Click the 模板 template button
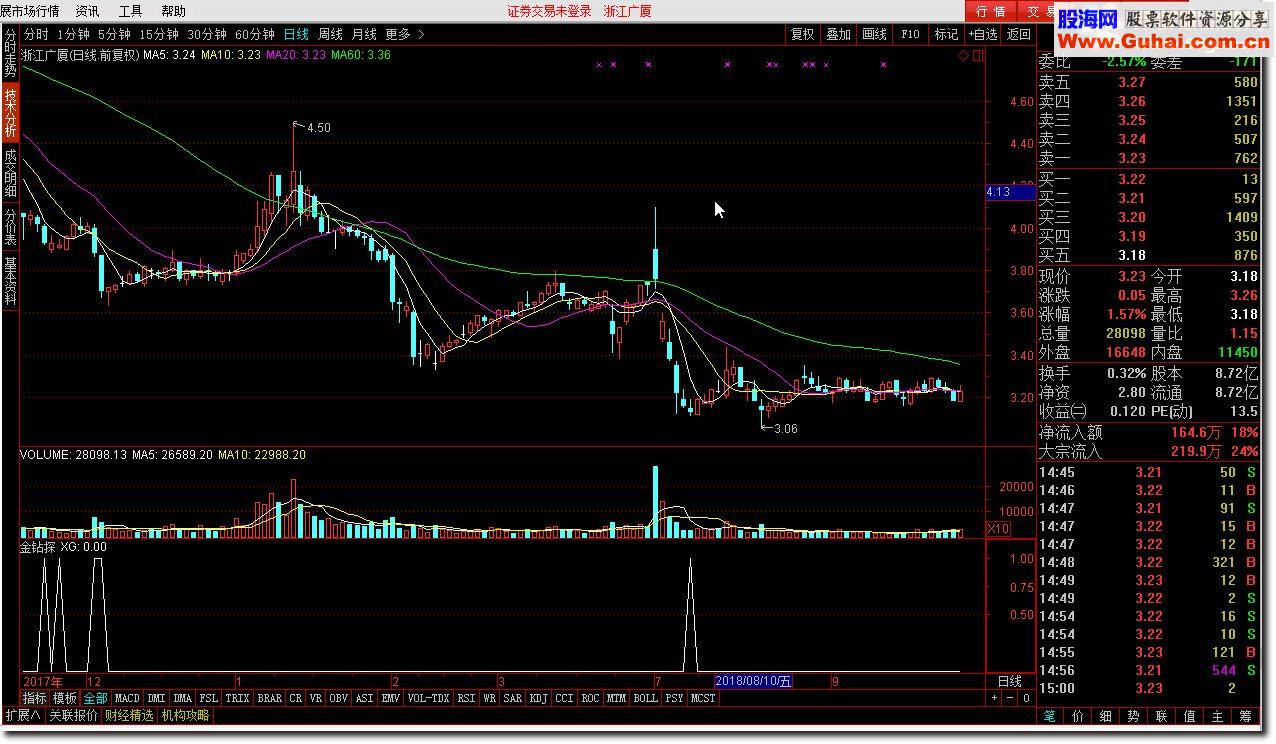The width and height of the screenshot is (1276, 744). (65, 698)
